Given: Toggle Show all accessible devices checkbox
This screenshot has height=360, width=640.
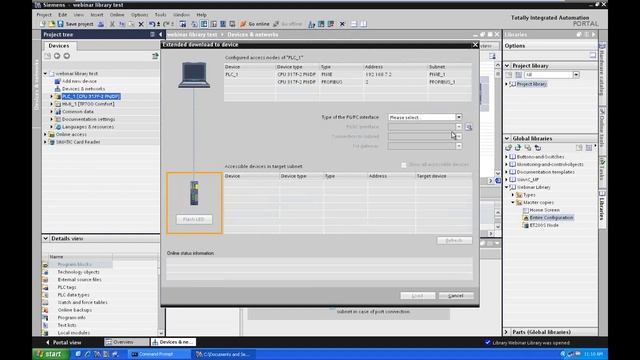Looking at the screenshot, I should pyautogui.click(x=404, y=164).
